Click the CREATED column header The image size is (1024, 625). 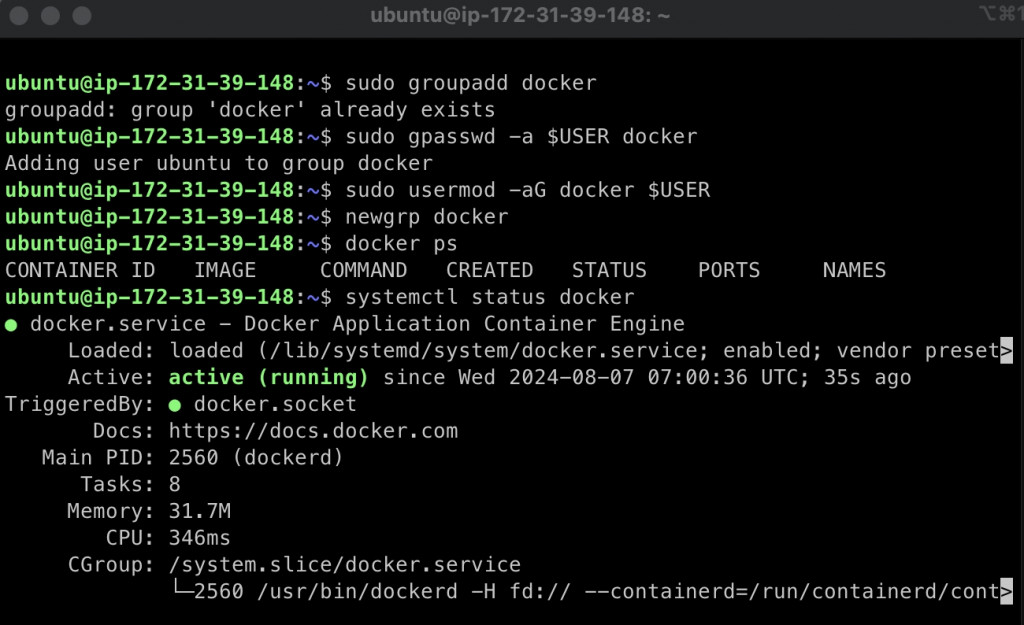coord(489,270)
